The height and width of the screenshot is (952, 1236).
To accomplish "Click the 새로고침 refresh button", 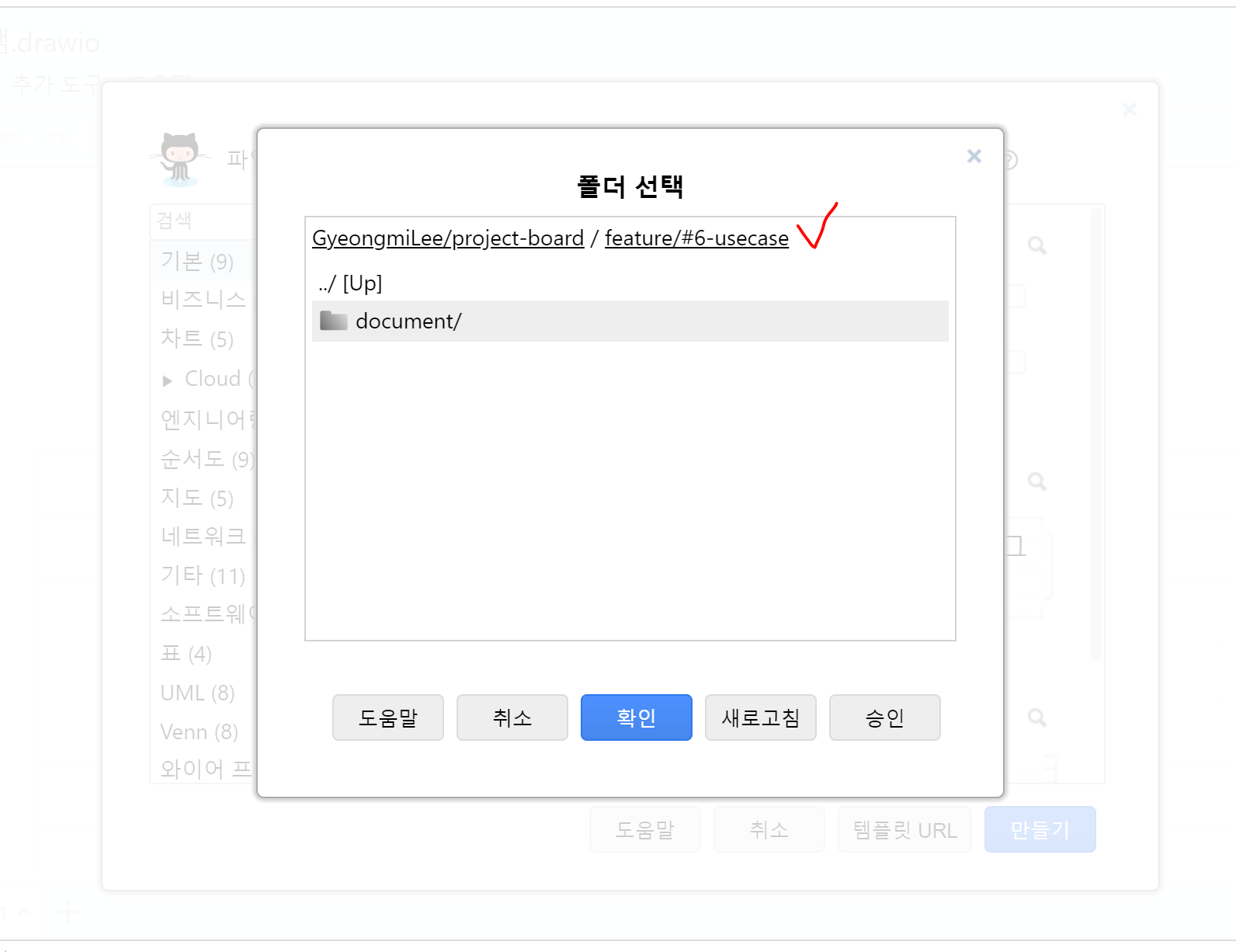I will pos(761,717).
